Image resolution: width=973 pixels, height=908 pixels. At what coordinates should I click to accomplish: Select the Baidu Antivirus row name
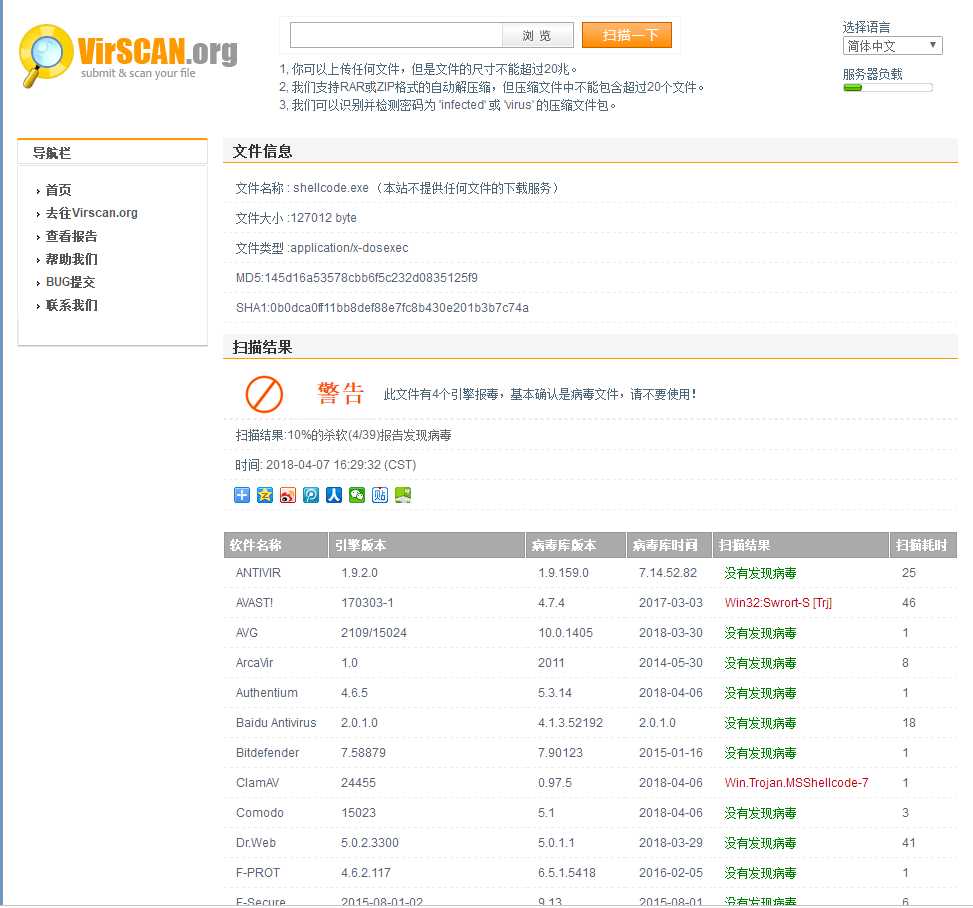tap(276, 722)
